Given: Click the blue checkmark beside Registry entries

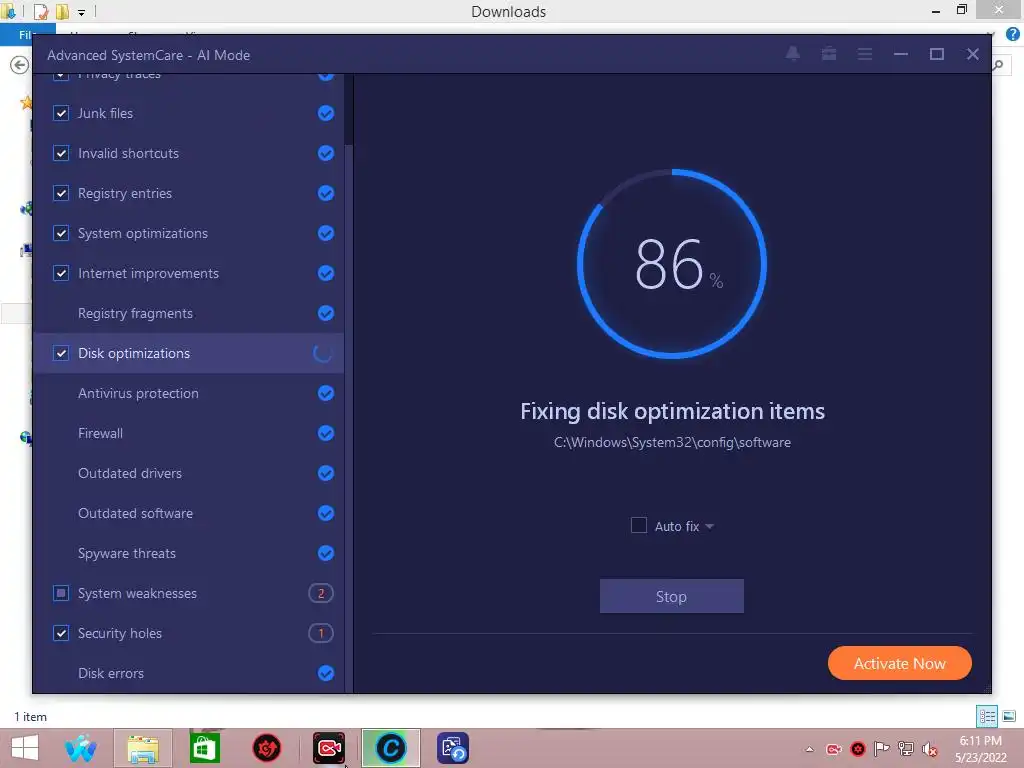Looking at the screenshot, I should click(x=326, y=193).
